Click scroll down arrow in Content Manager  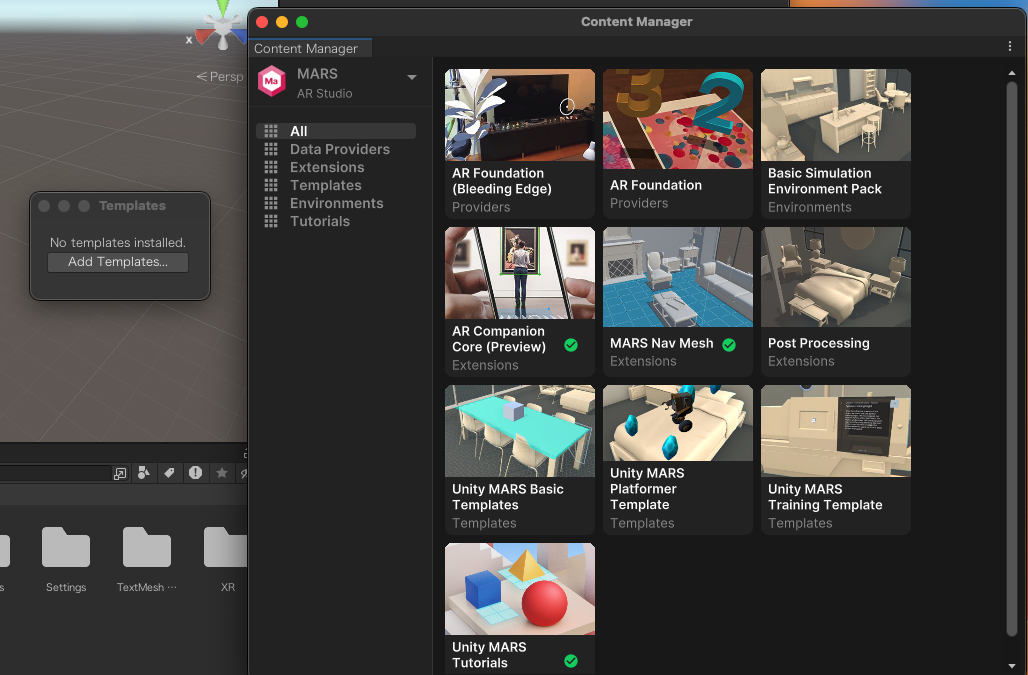point(1012,666)
